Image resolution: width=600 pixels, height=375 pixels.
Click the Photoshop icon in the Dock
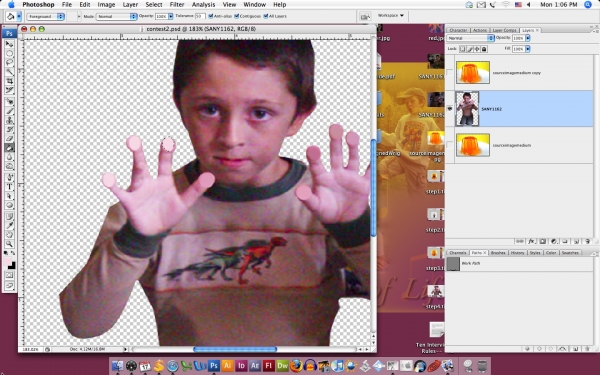point(214,366)
